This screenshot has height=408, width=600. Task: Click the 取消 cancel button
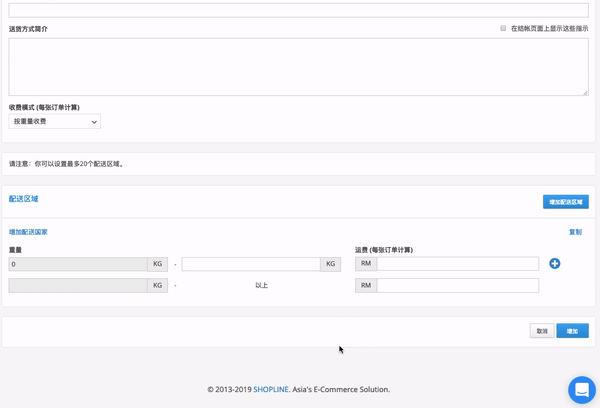coord(542,331)
